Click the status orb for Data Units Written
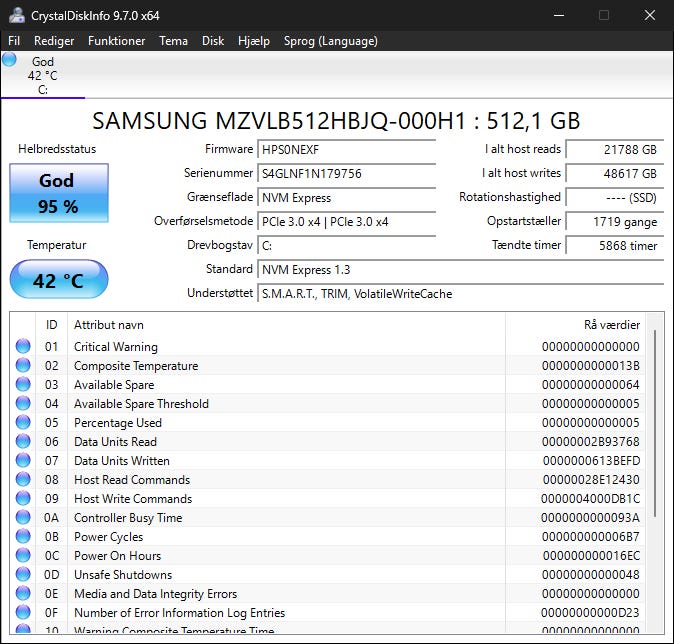This screenshot has width=674, height=644. click(23, 460)
